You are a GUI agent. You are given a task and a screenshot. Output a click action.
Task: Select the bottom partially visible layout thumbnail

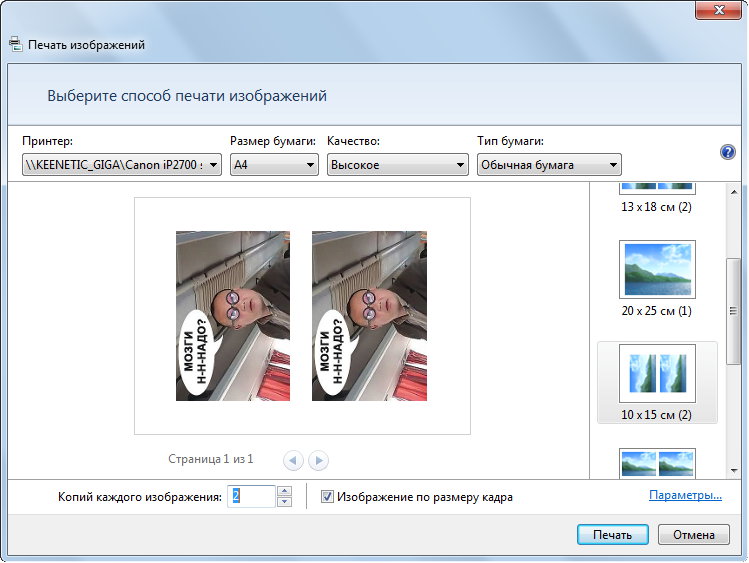pos(657,463)
